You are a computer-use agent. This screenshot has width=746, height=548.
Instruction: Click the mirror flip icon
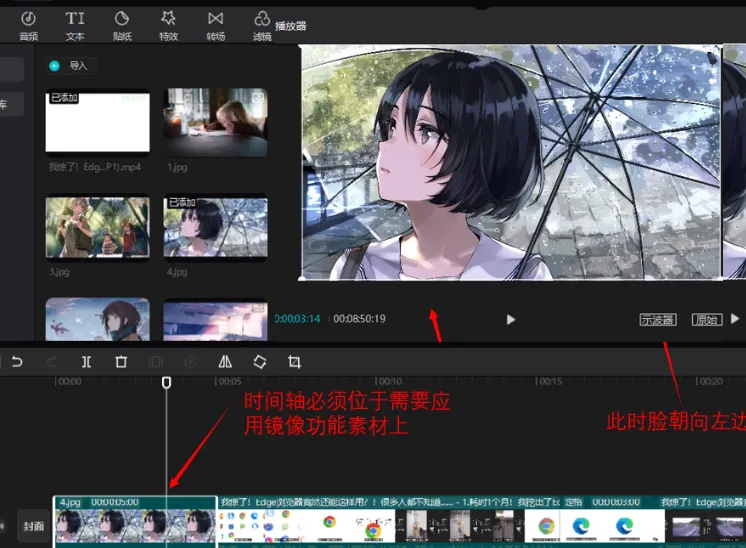point(225,362)
